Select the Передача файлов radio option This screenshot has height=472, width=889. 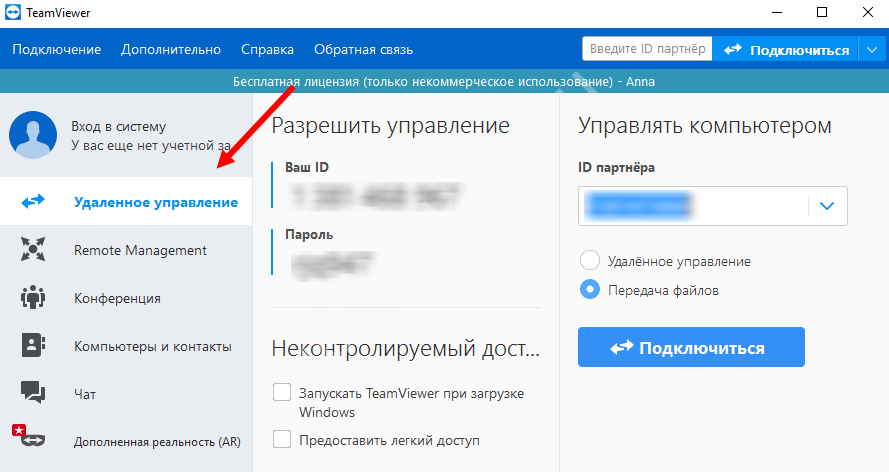coord(590,290)
